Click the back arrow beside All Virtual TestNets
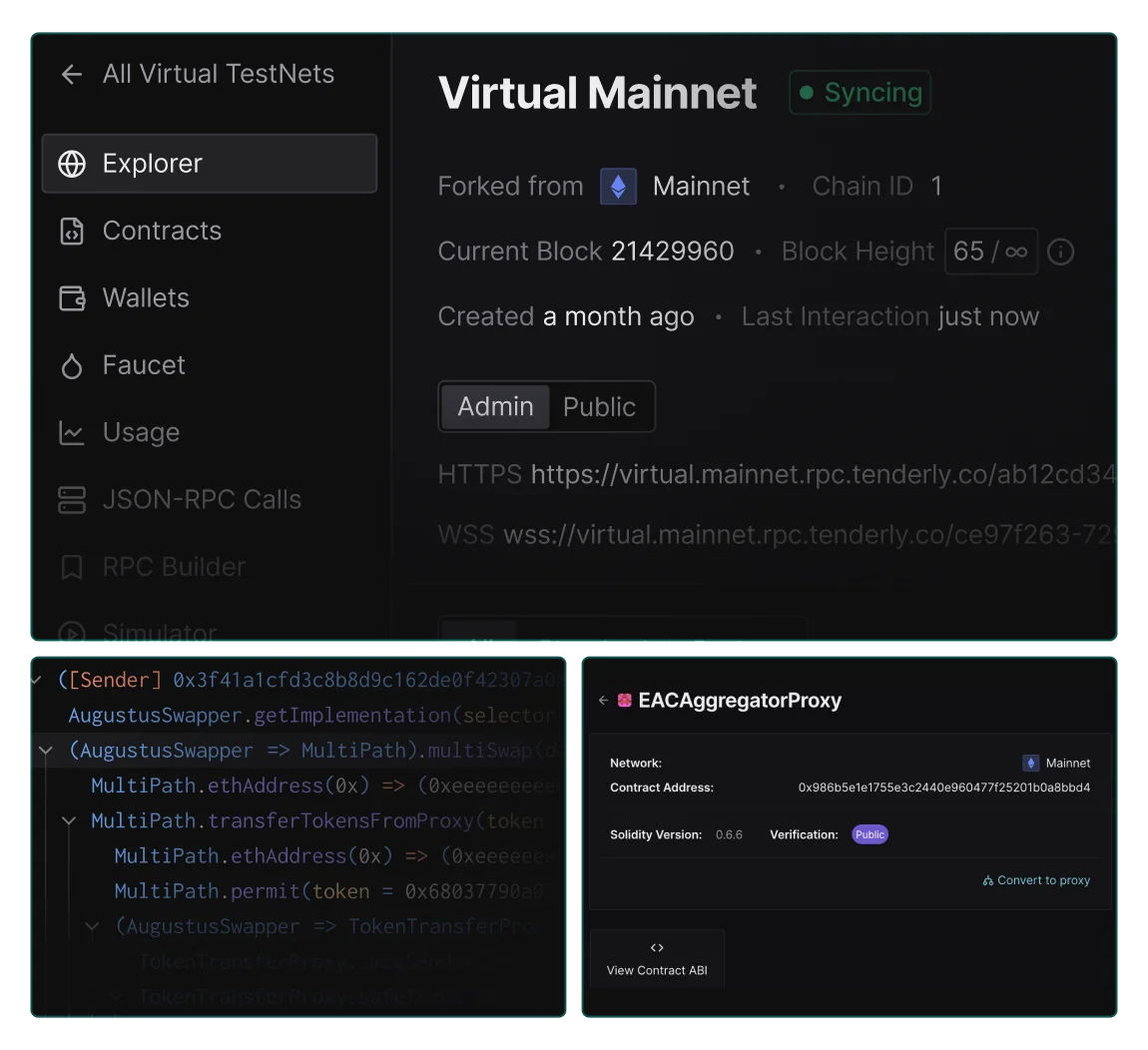Image resolution: width=1148 pixels, height=1050 pixels. coord(71,75)
